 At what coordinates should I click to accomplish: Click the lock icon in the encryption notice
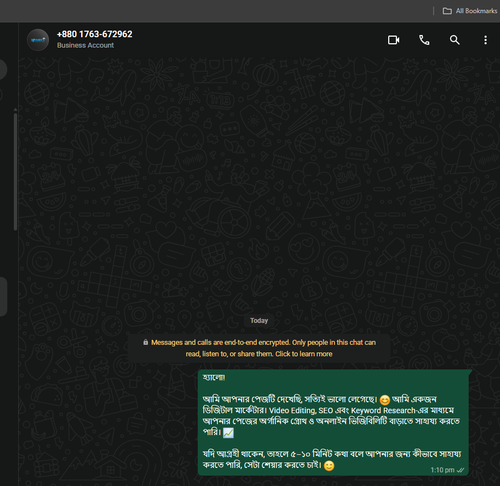click(145, 342)
